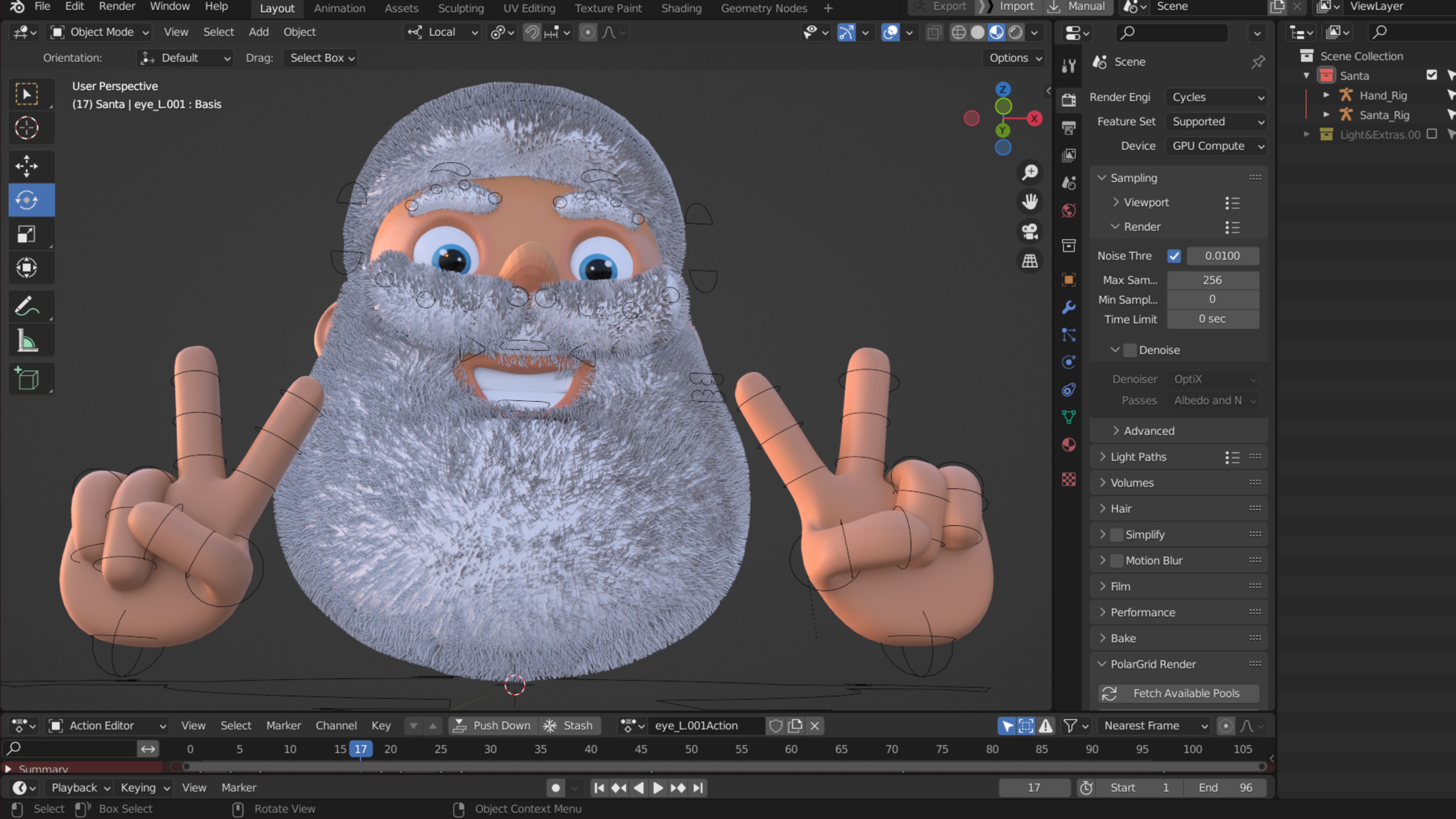
Task: Click the Max Samples 256 field
Action: [1213, 280]
